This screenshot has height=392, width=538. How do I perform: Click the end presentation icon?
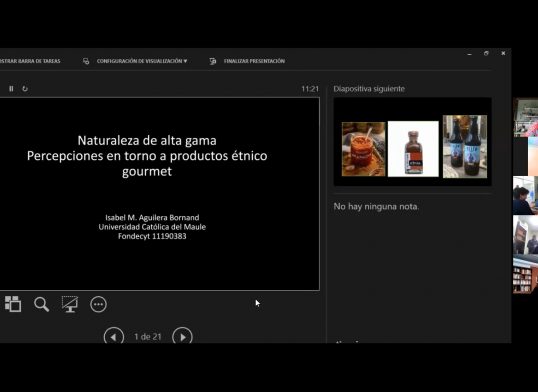[213, 61]
